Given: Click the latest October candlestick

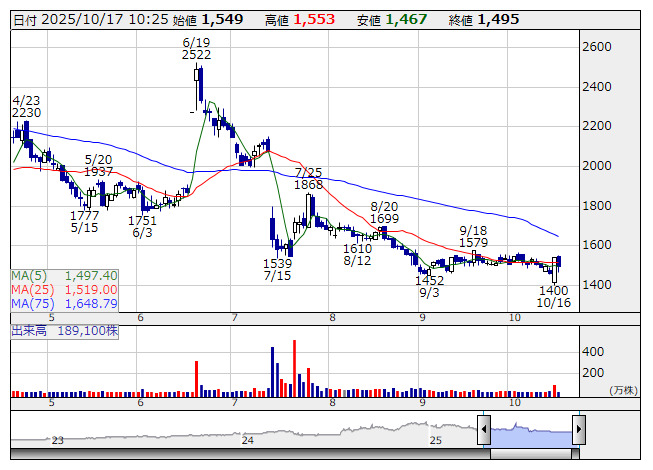Looking at the screenshot, I should point(558,264).
